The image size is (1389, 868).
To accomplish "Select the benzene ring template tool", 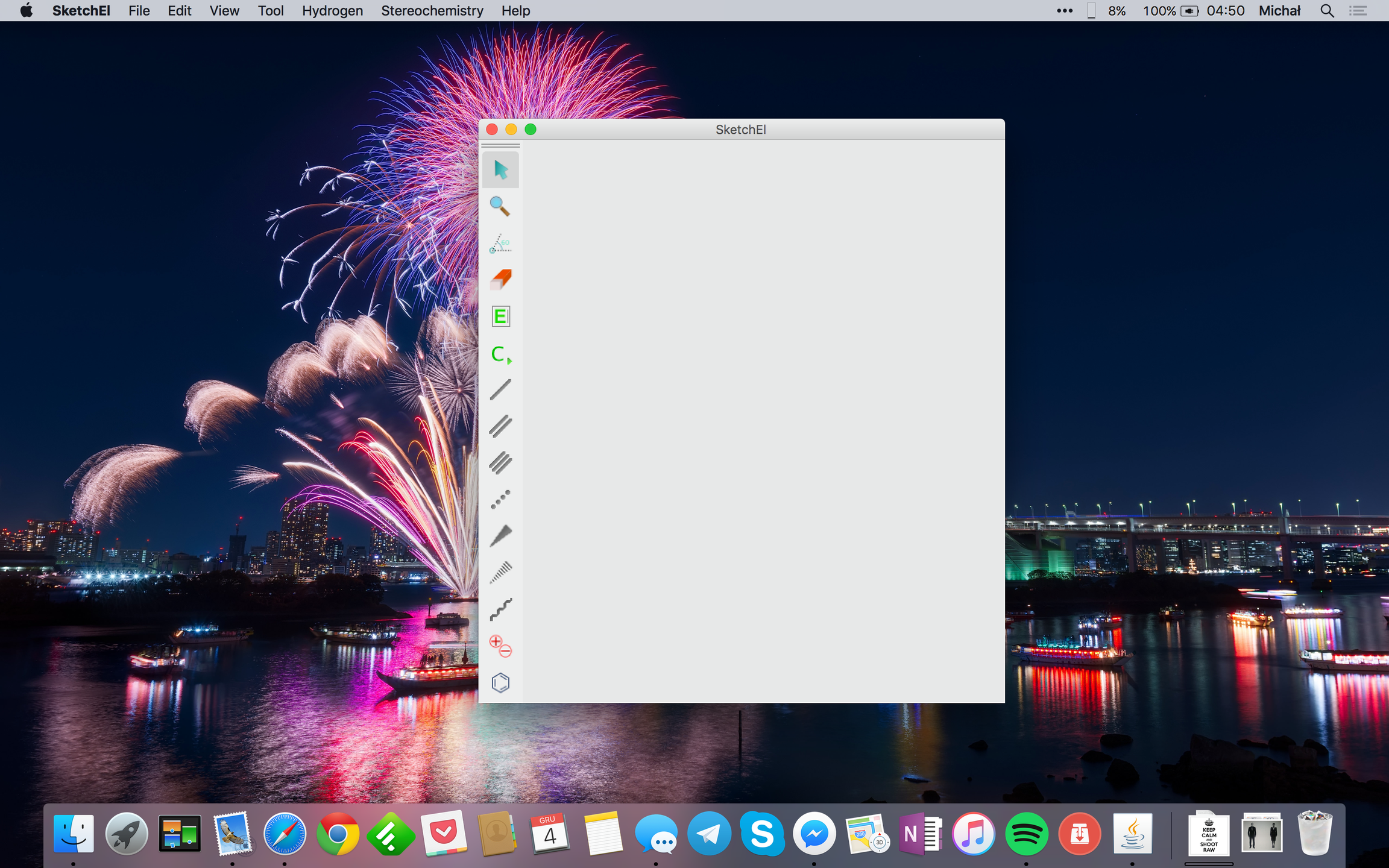I will tap(500, 682).
